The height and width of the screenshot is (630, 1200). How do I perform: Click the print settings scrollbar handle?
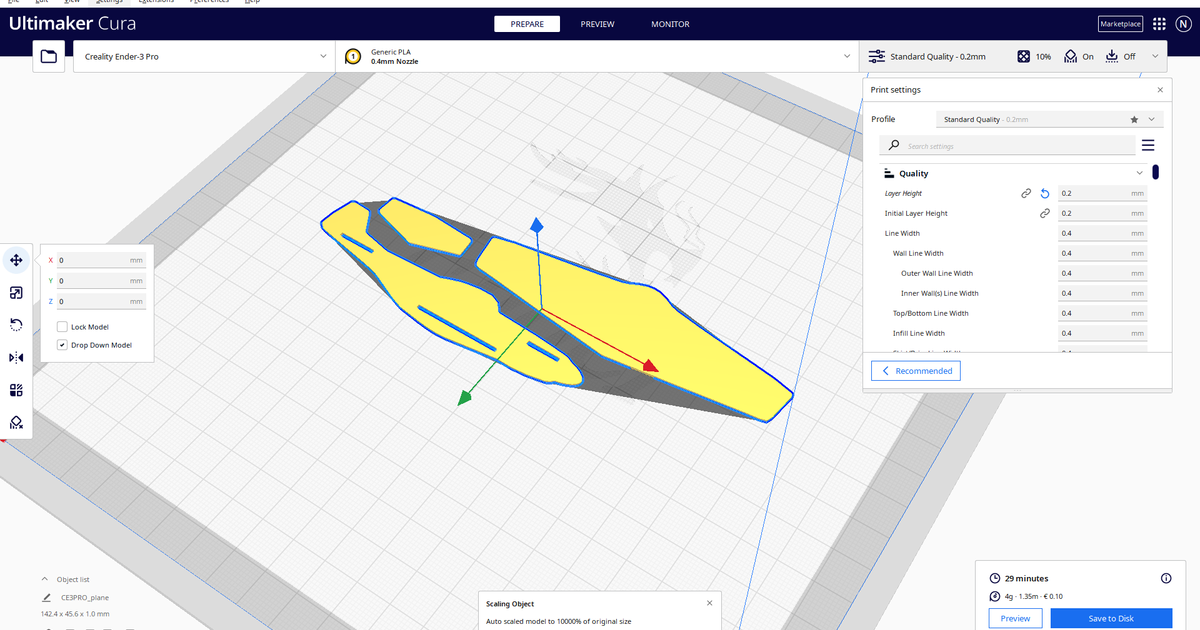tap(1156, 172)
